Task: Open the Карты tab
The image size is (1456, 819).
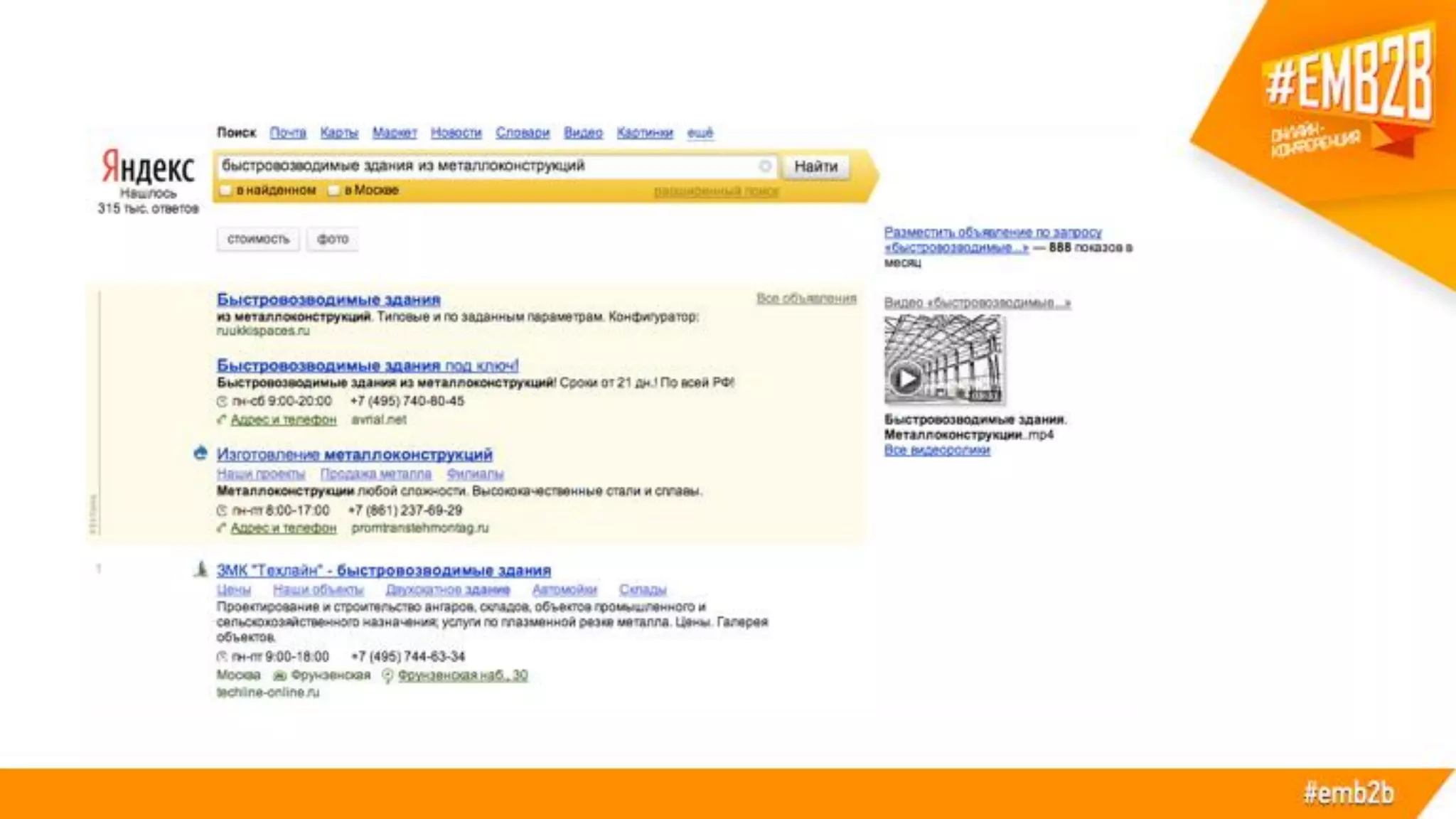Action: pyautogui.click(x=338, y=133)
